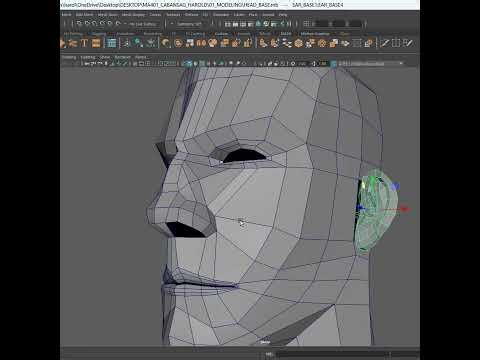Toggle Snap to grids in status line

79,24
